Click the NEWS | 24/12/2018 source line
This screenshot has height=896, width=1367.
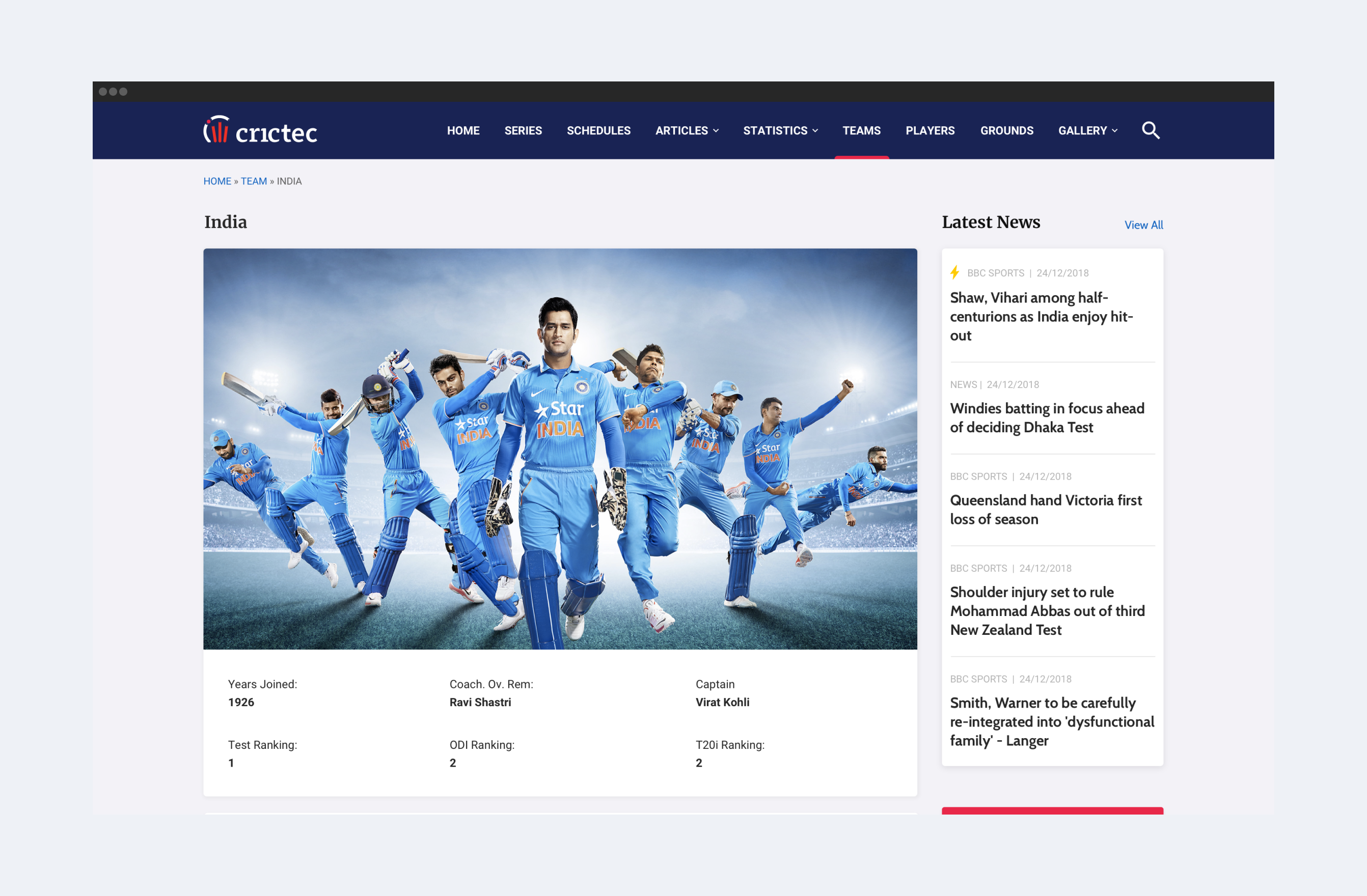click(x=994, y=384)
